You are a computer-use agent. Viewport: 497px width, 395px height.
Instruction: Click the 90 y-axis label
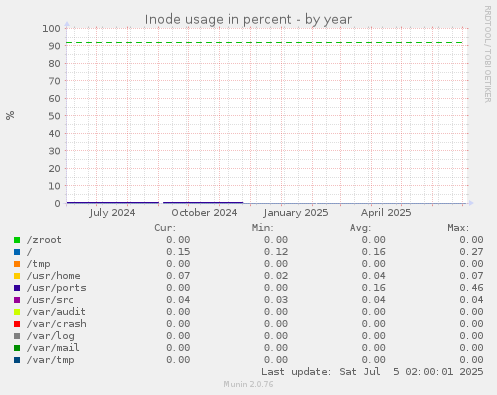coord(54,46)
